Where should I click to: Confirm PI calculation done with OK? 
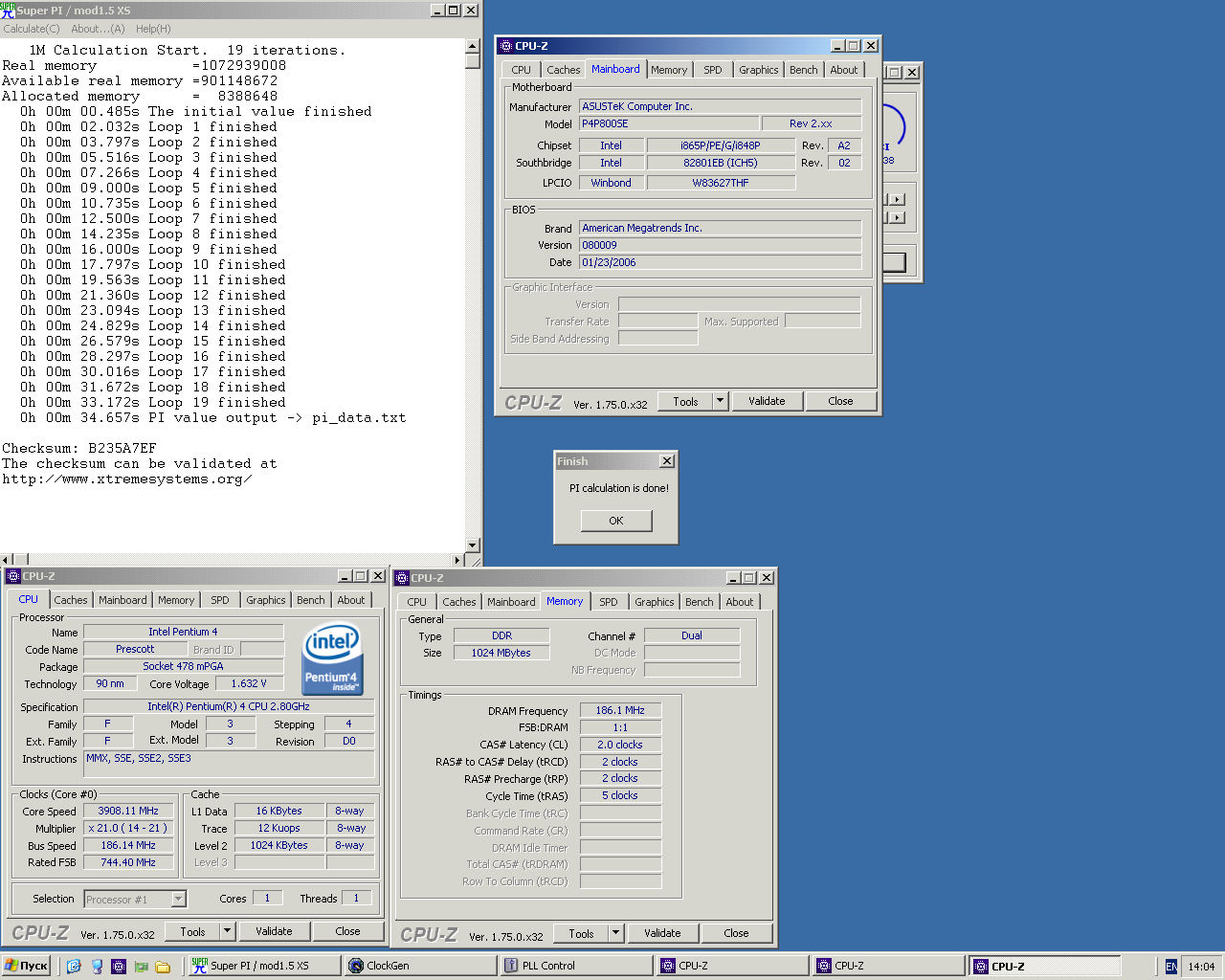616,521
